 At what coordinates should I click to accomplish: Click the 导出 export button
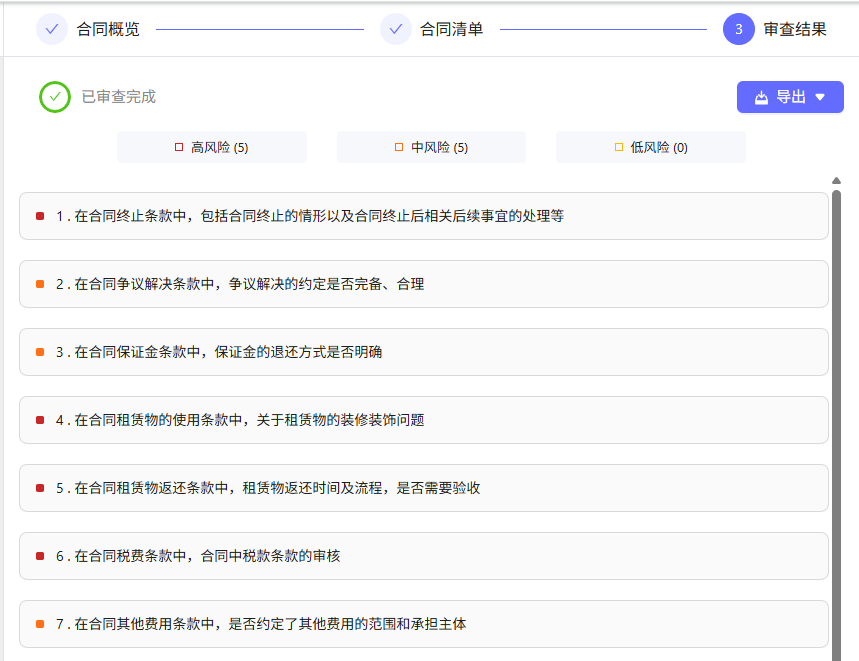[789, 96]
